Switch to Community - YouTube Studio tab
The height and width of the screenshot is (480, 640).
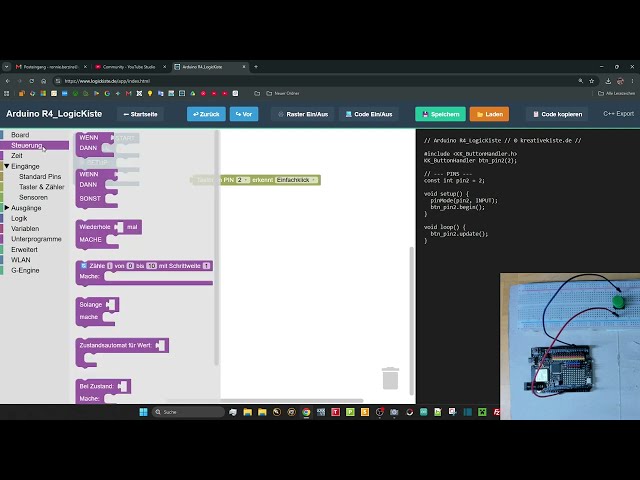point(129,67)
